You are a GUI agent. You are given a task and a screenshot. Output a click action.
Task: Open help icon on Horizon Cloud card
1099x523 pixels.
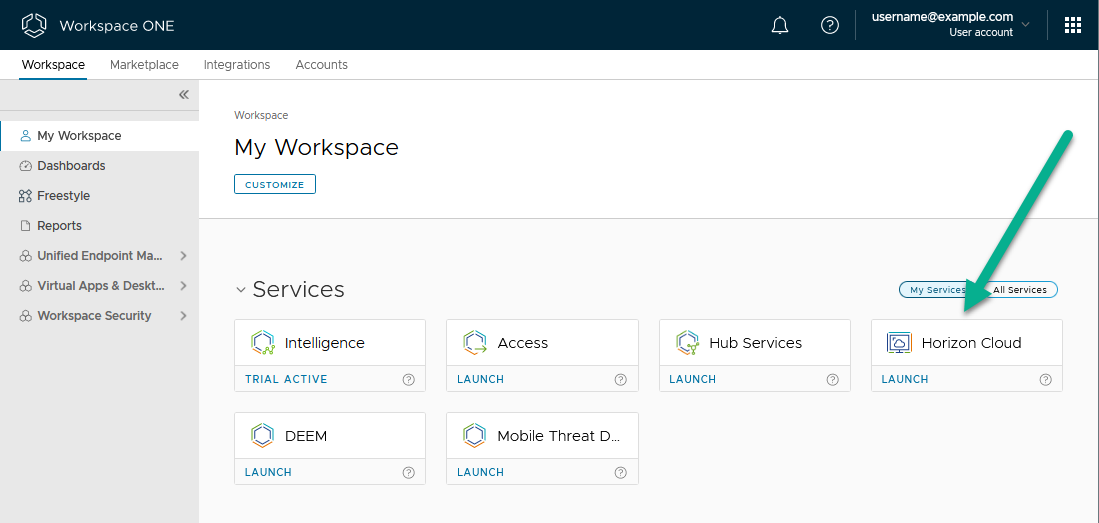[x=1046, y=379]
